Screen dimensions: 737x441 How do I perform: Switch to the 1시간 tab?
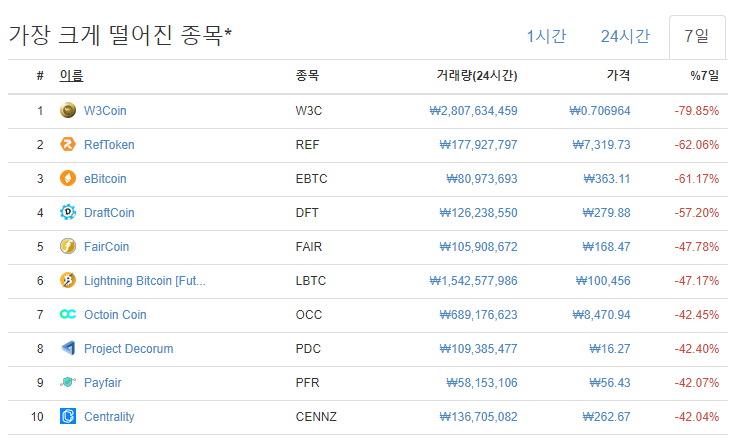point(546,37)
